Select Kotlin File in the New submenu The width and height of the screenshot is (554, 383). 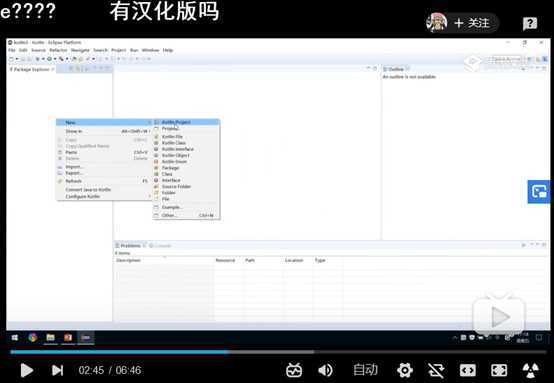[x=186, y=137]
